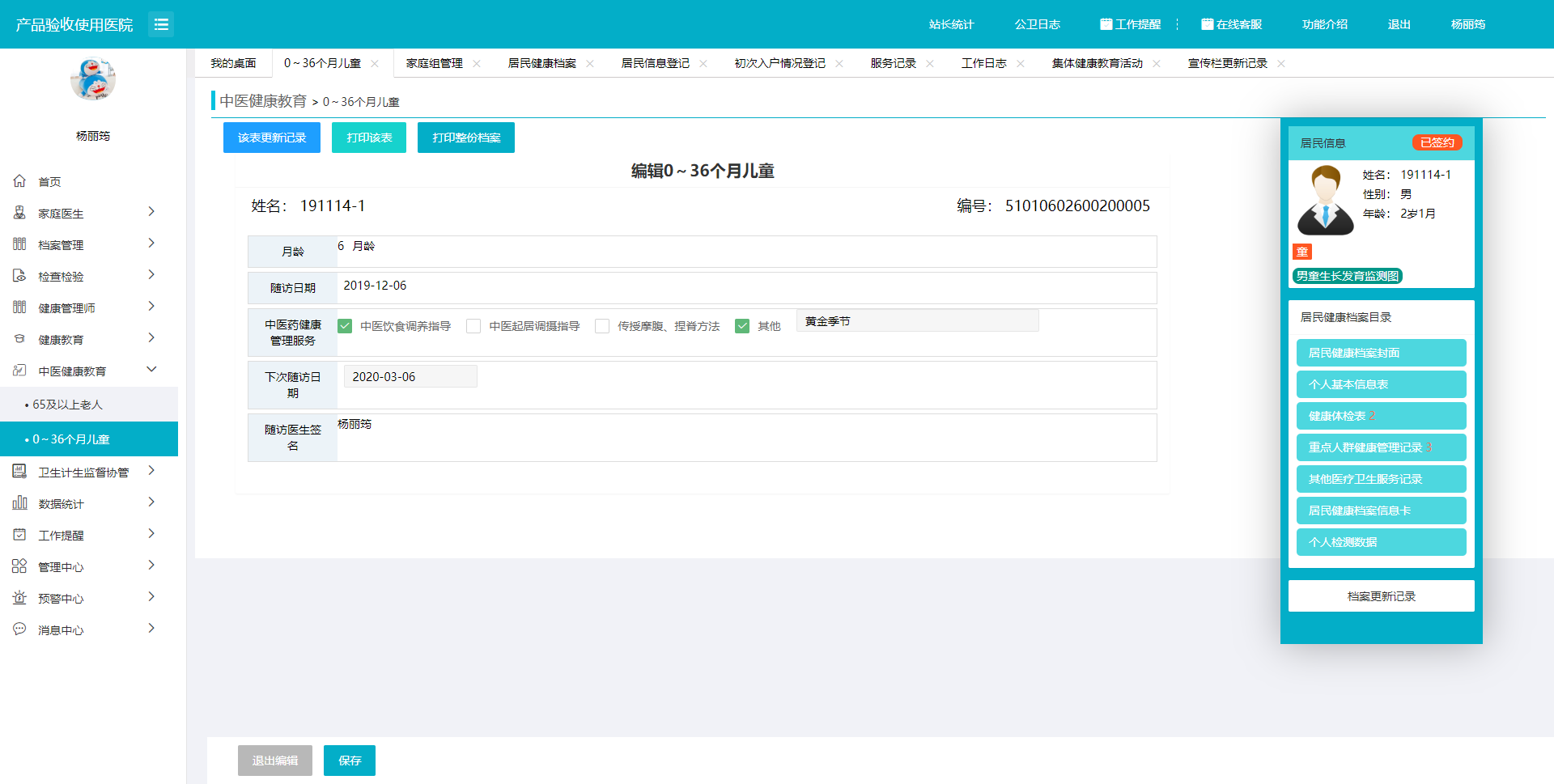
Task: Click the 家庭医生 doctor icon in sidebar
Action: click(19, 213)
